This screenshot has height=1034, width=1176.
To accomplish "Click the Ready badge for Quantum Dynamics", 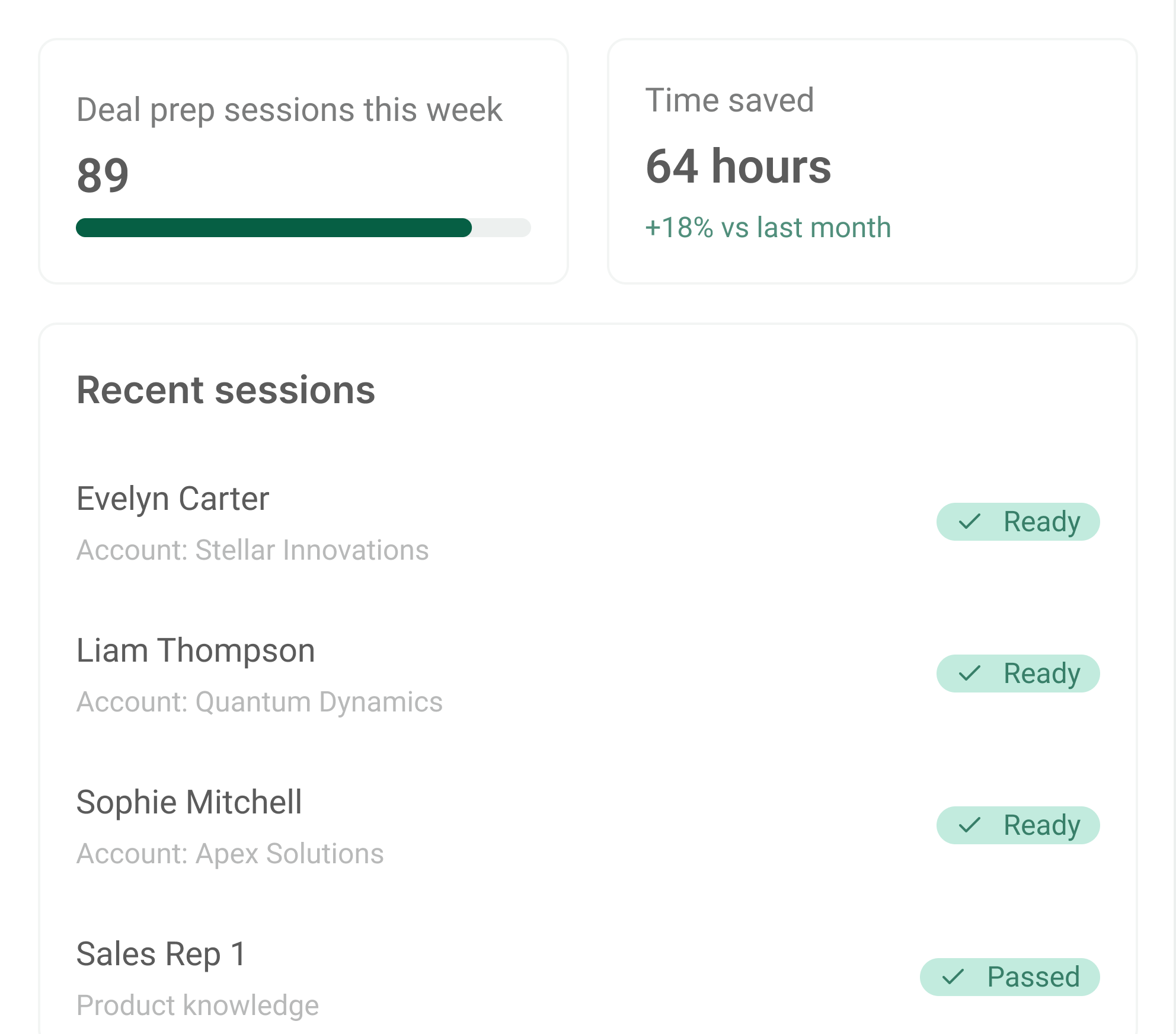I will [x=1018, y=674].
